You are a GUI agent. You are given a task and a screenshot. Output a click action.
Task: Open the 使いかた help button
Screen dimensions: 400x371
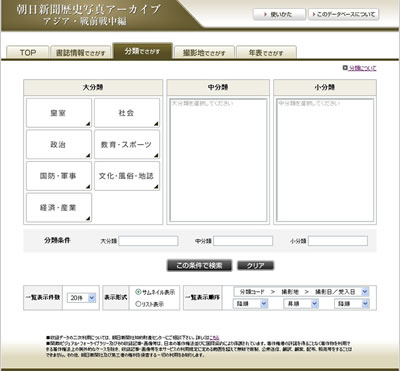(x=279, y=15)
